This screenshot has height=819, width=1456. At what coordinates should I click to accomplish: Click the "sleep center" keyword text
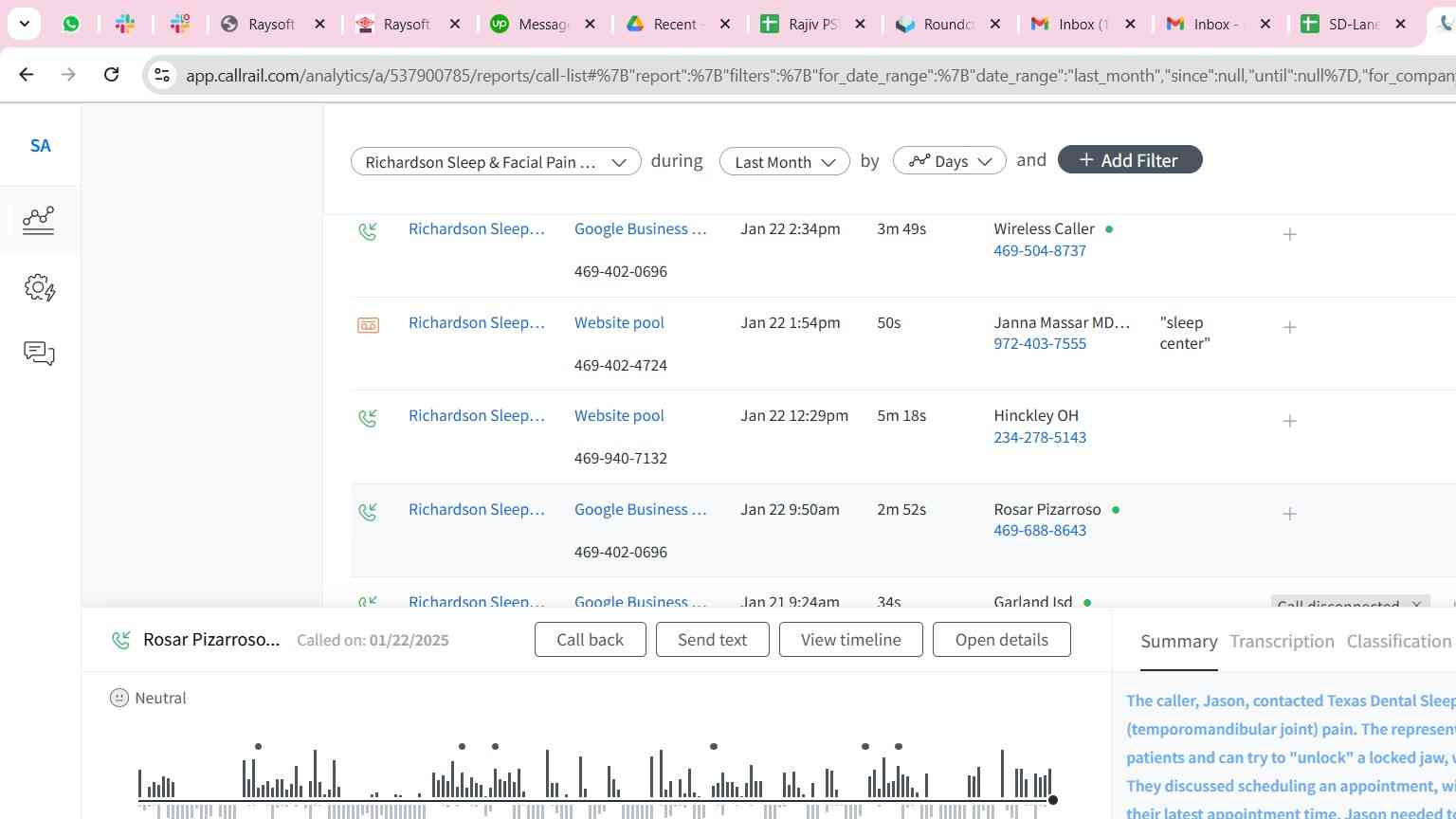pos(1185,333)
